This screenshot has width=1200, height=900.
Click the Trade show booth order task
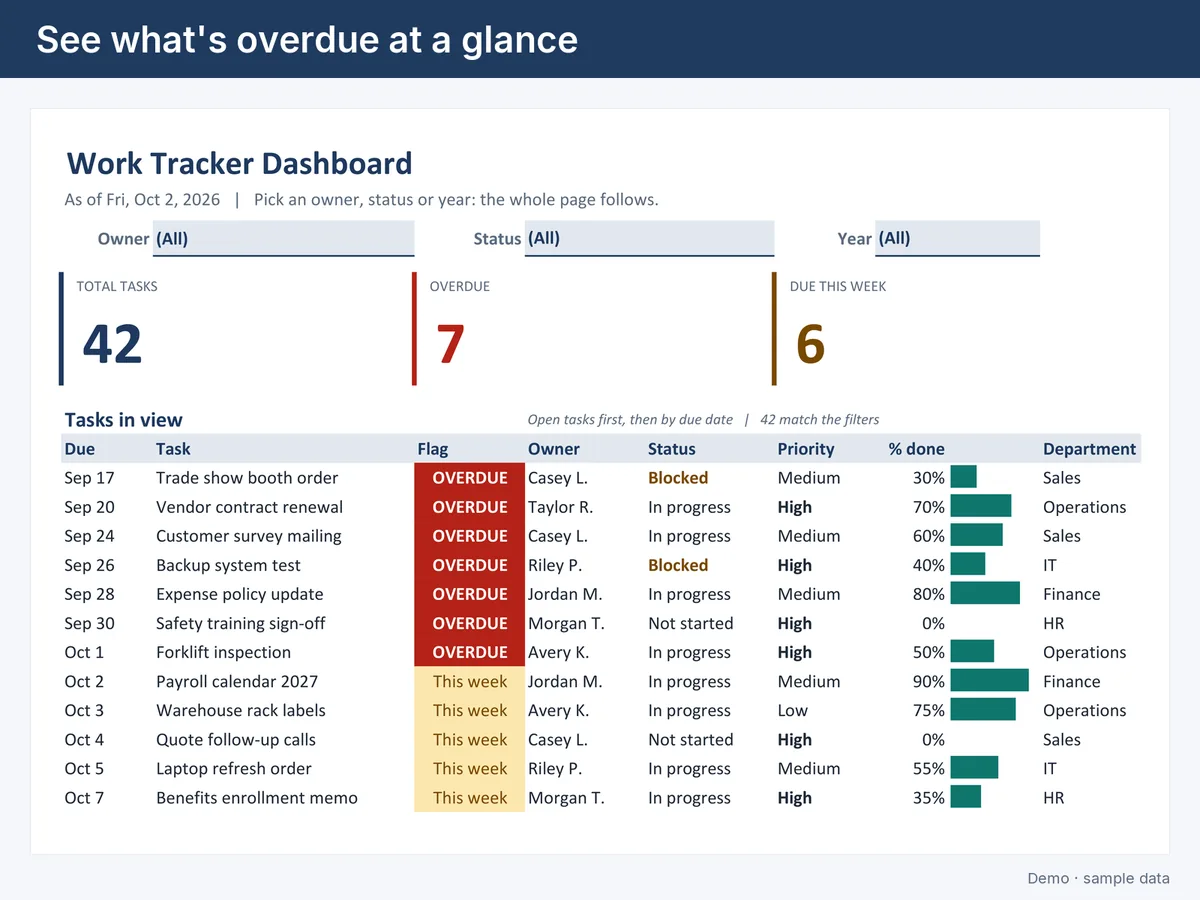[x=247, y=478]
